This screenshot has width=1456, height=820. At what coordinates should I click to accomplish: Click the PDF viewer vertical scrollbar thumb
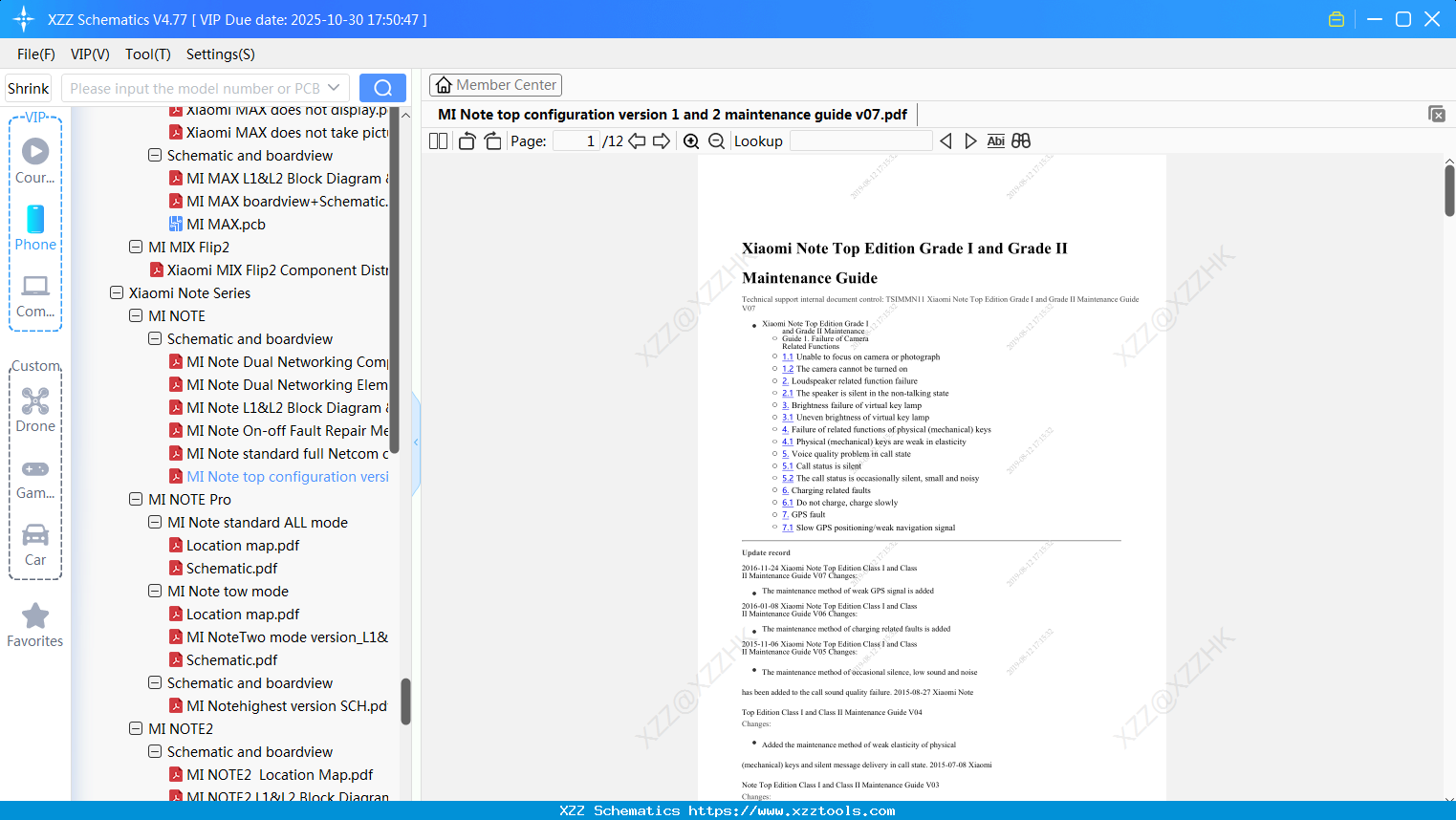[x=1449, y=191]
